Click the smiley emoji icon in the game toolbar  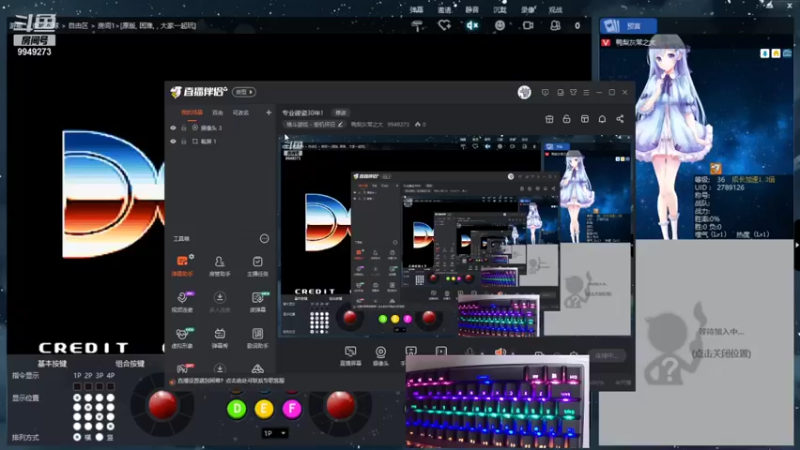click(499, 25)
